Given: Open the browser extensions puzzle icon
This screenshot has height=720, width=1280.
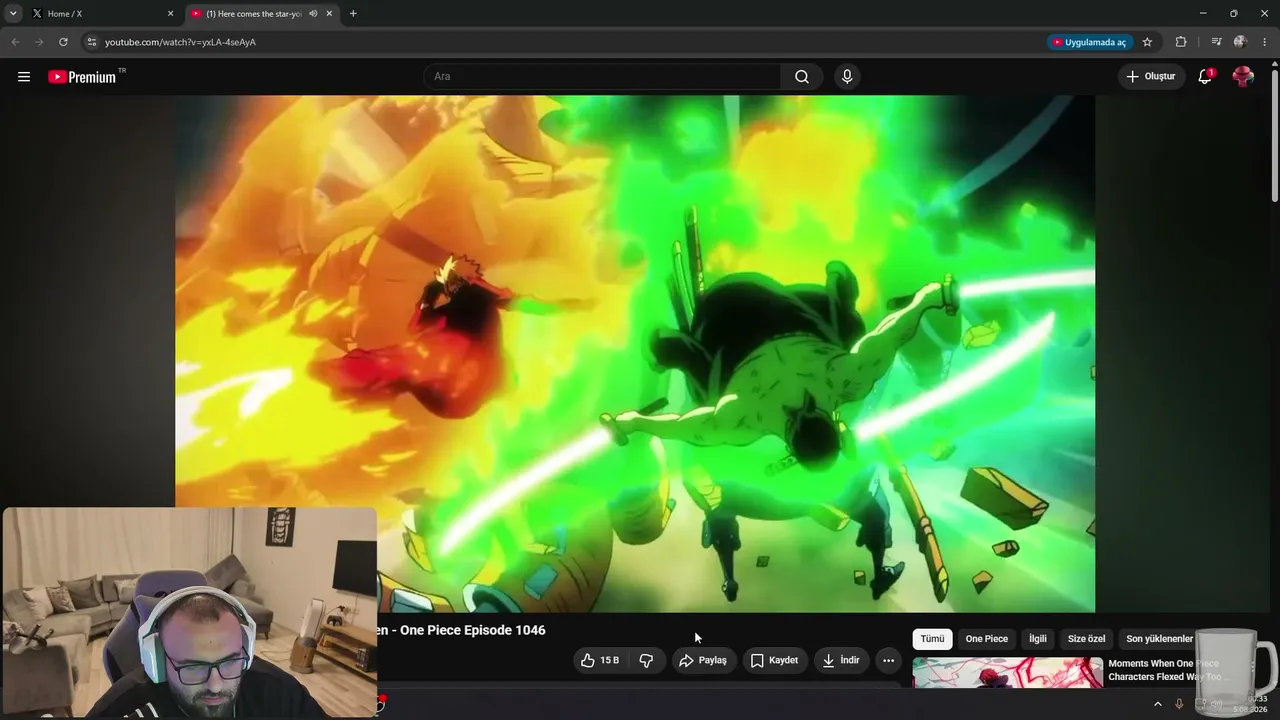Looking at the screenshot, I should coord(1181,42).
